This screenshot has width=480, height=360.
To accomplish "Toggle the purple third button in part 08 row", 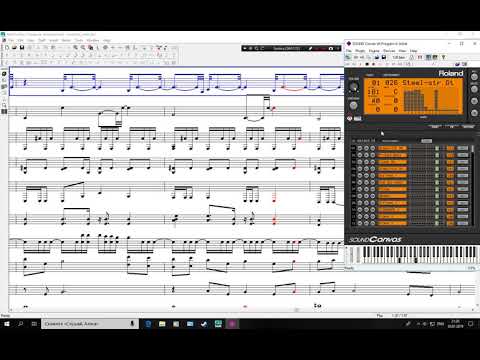I will [x=373, y=196].
